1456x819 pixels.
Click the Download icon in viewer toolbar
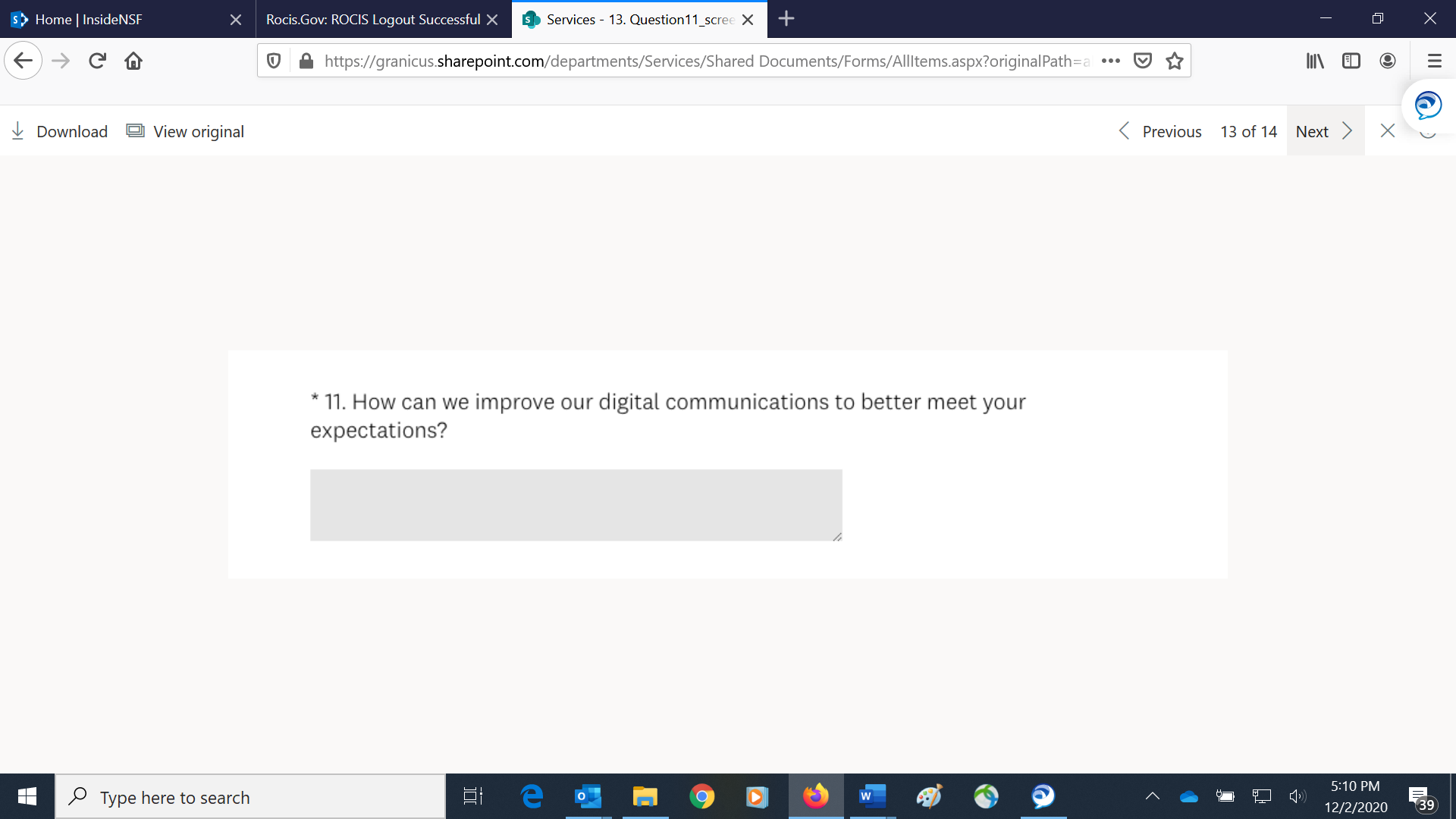[18, 131]
